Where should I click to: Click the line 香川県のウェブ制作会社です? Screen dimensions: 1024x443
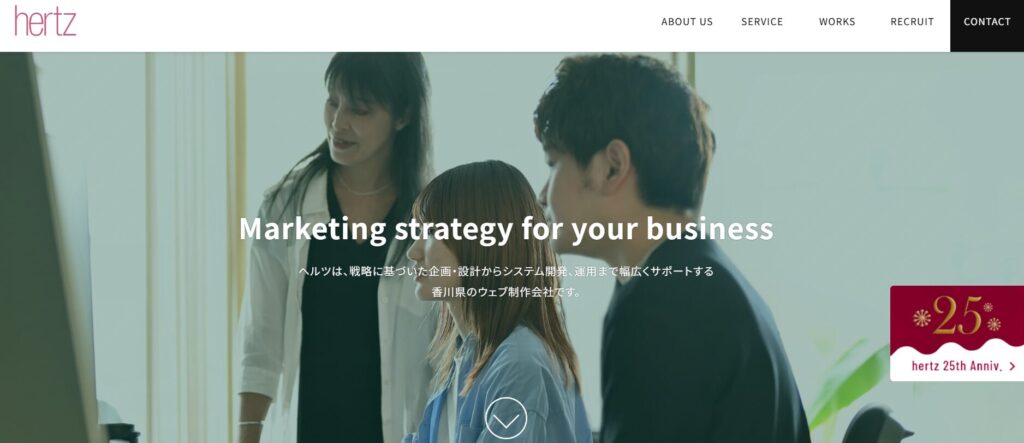tap(506, 292)
